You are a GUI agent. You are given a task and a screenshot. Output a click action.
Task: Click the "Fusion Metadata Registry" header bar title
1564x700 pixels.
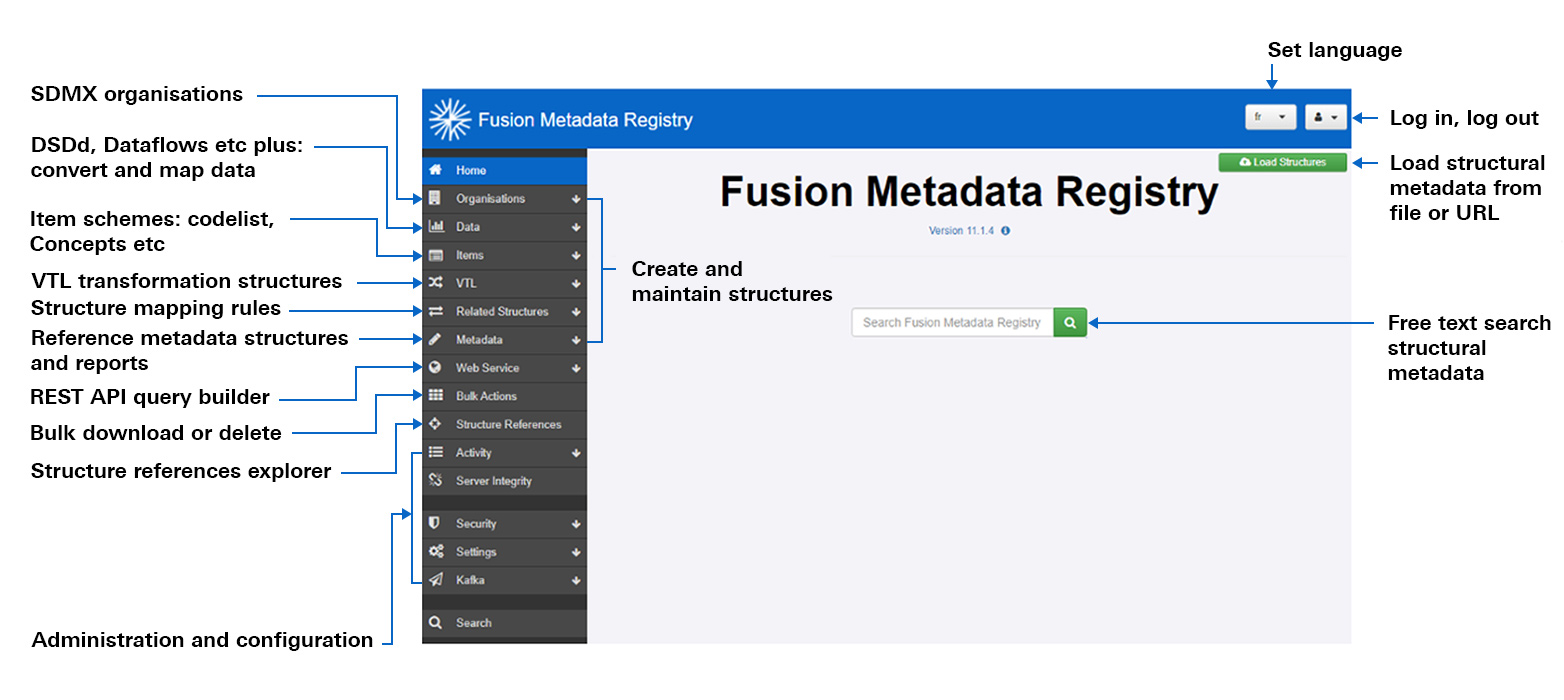(585, 120)
